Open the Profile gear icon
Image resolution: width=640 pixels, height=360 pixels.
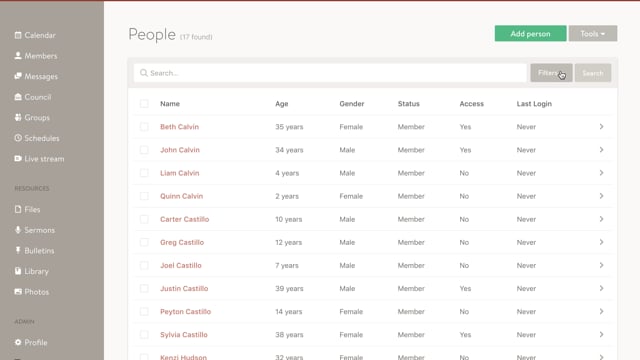[18, 342]
